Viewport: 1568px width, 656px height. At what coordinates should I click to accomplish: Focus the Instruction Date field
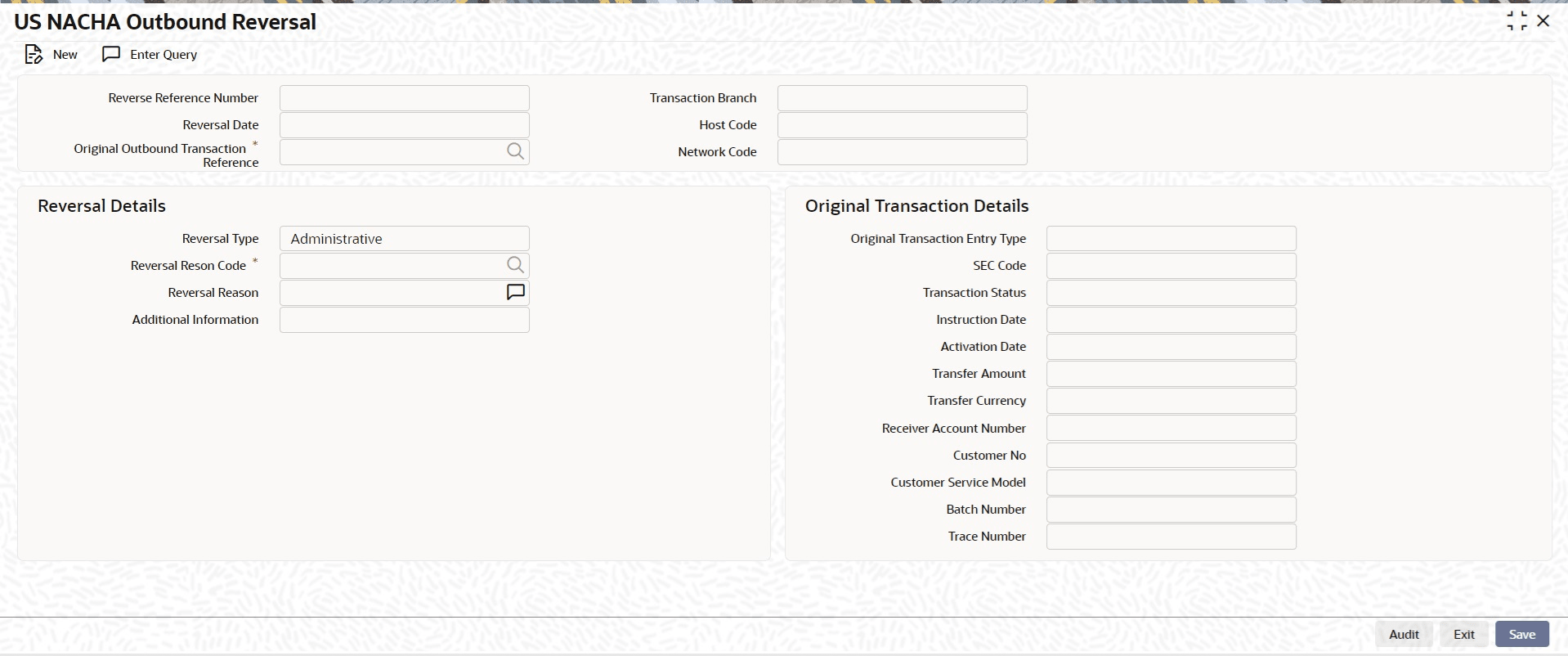click(1172, 320)
